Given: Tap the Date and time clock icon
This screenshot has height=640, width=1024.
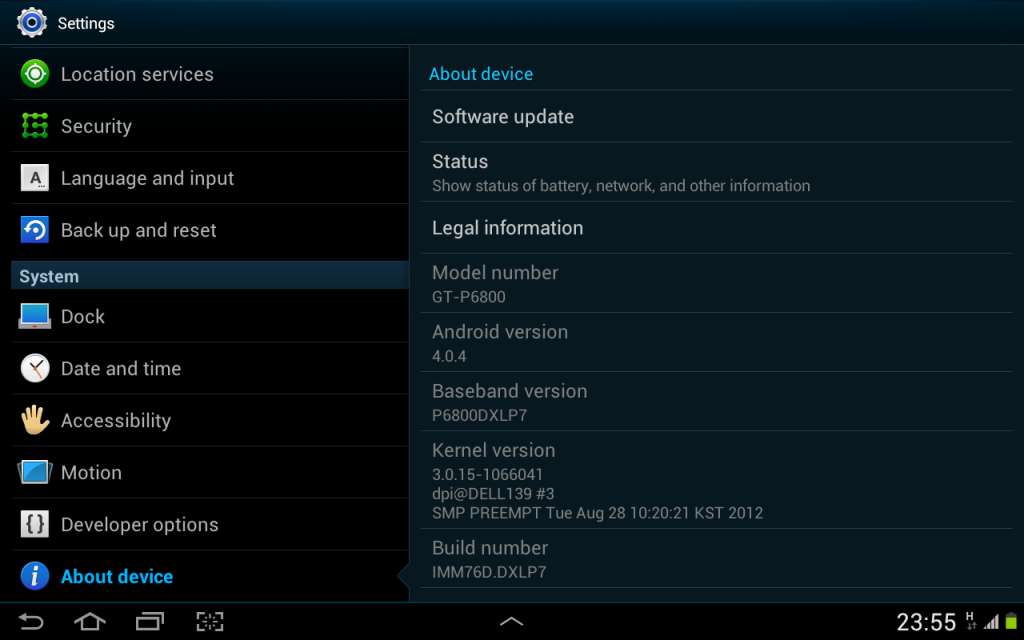Looking at the screenshot, I should pyautogui.click(x=35, y=368).
